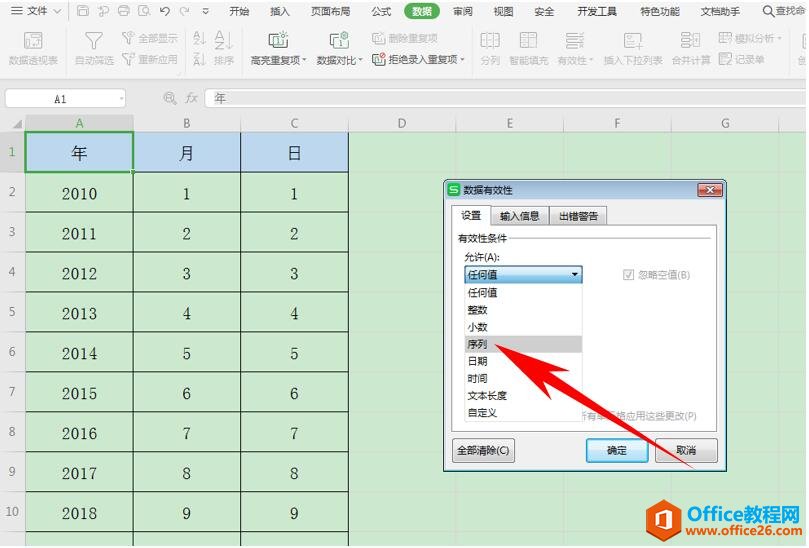This screenshot has width=809, height=548.
Task: Click the 数据透视表 (PivotTable) icon
Action: tap(33, 41)
